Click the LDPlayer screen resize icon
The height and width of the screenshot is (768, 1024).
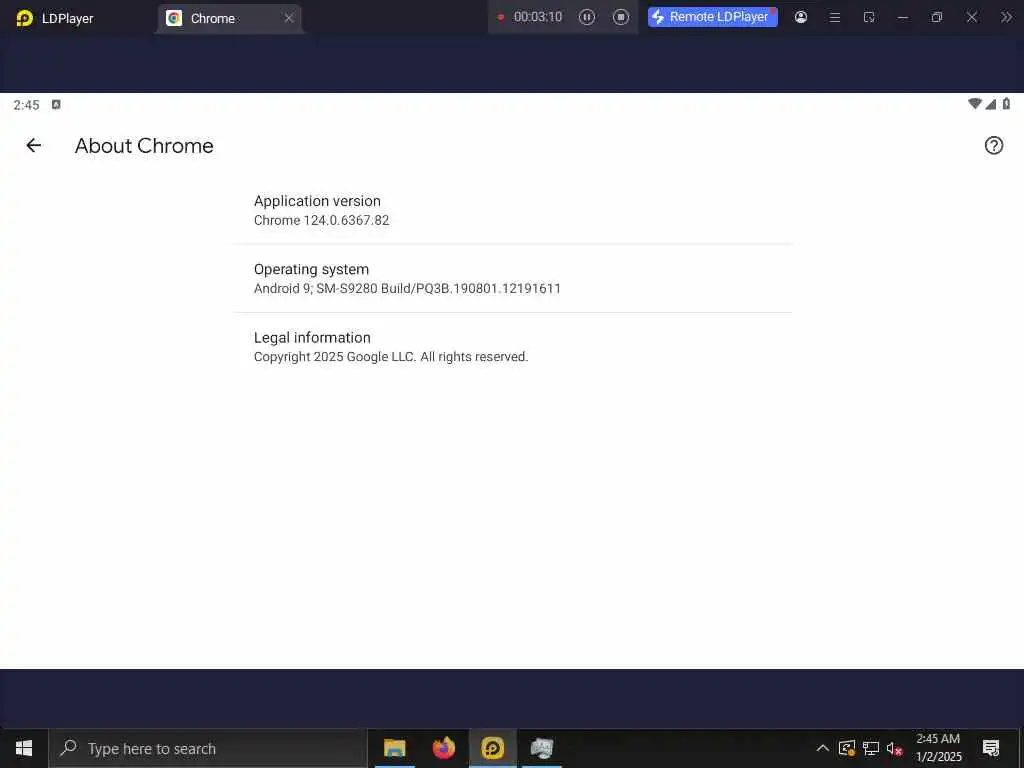pyautogui.click(x=869, y=18)
